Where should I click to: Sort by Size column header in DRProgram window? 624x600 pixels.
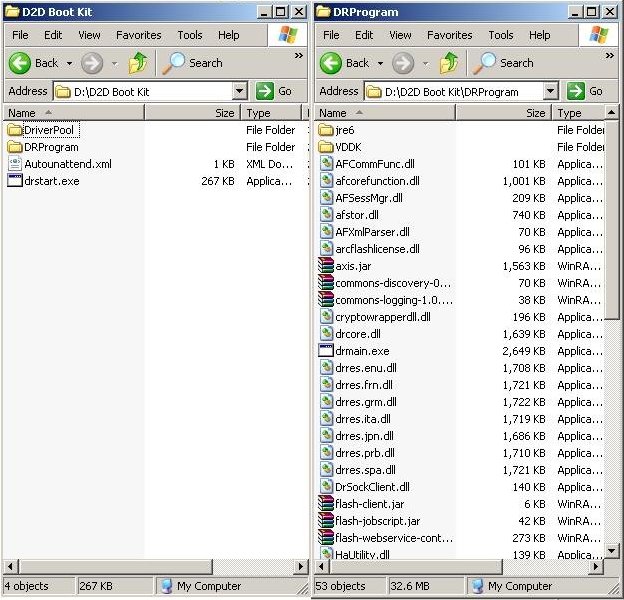coord(536,113)
